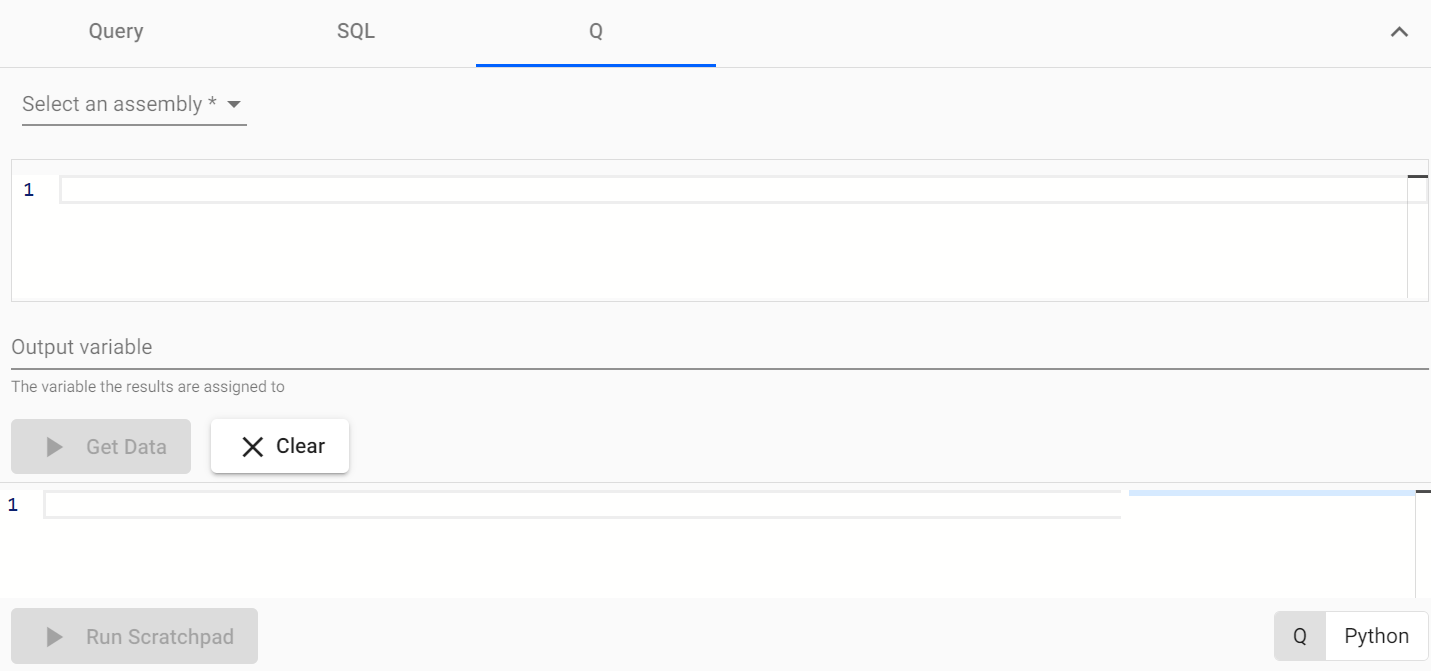Run the scratchpad code
The image size is (1431, 671).
click(x=134, y=636)
